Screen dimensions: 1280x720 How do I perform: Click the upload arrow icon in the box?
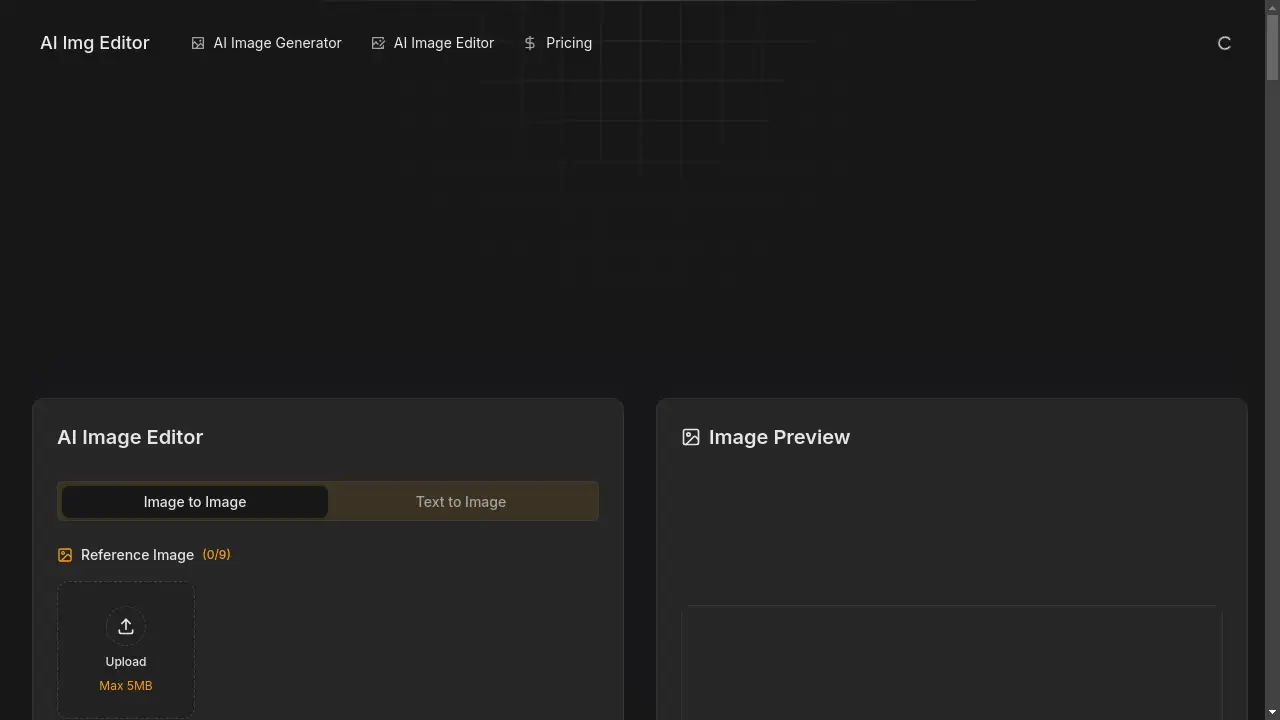point(126,626)
